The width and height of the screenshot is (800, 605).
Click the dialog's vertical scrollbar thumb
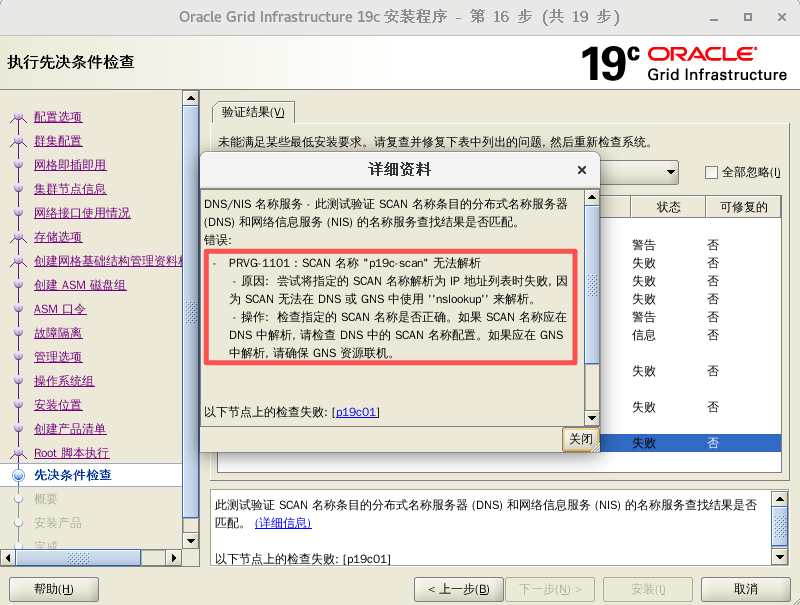click(x=592, y=285)
